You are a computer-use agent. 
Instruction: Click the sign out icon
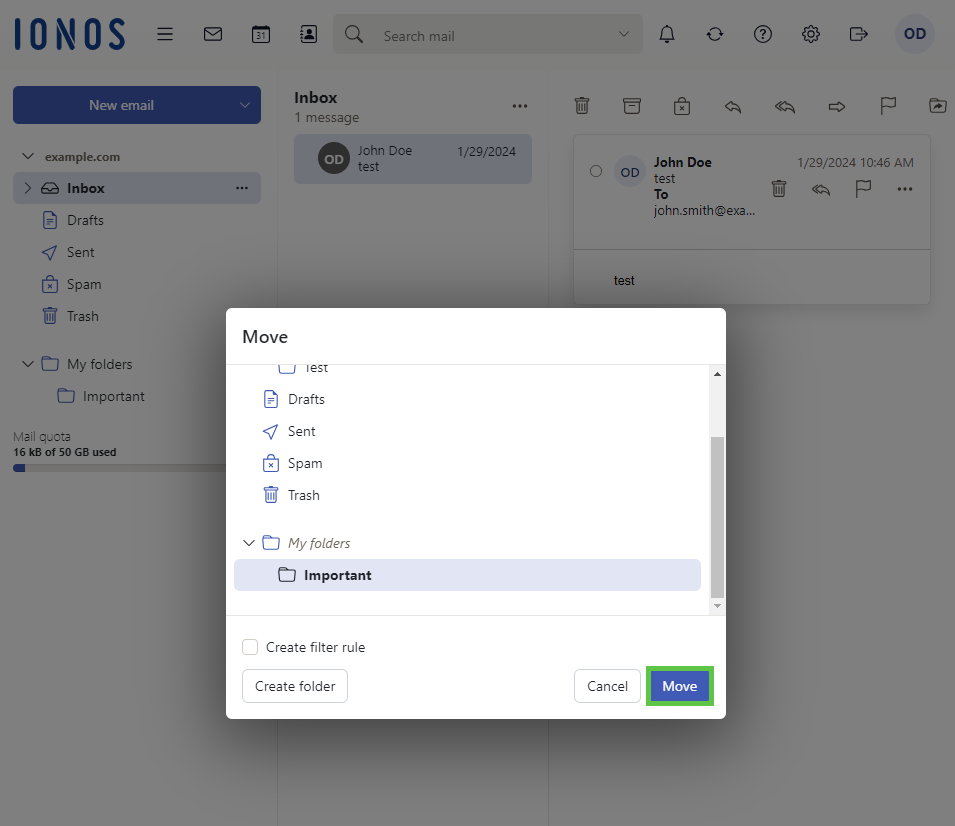pos(858,34)
